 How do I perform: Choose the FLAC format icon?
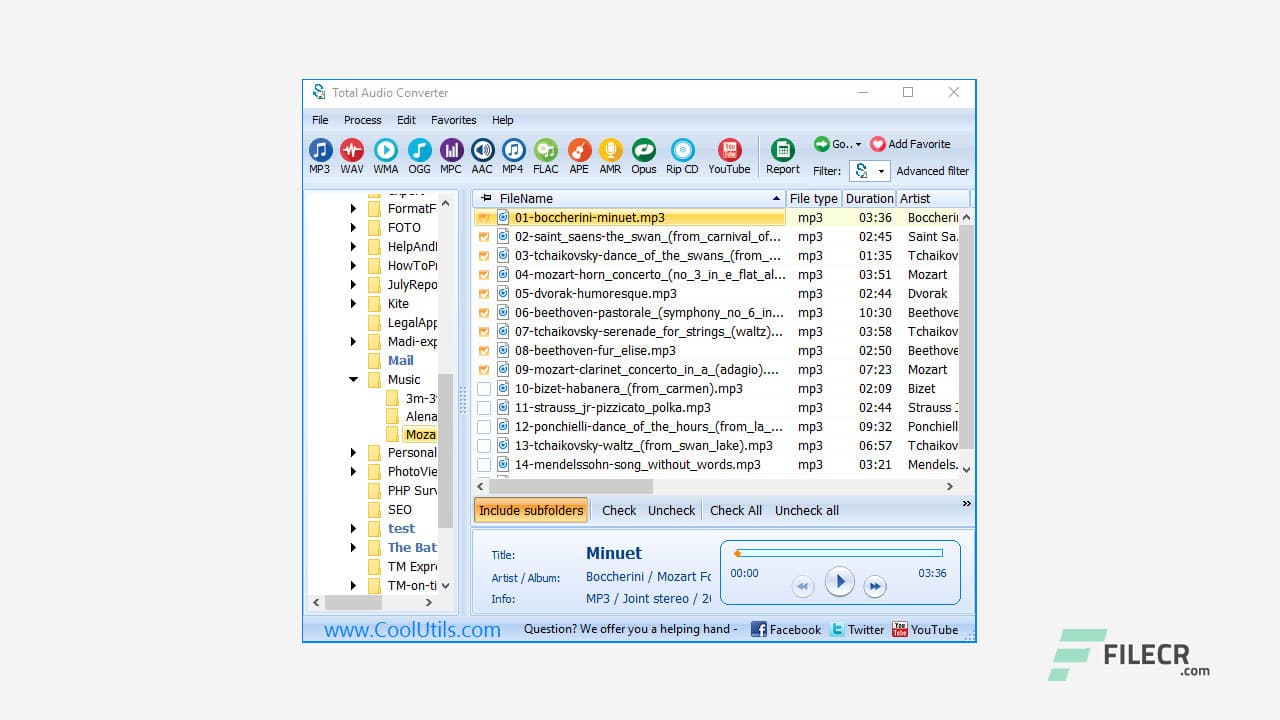click(x=545, y=150)
